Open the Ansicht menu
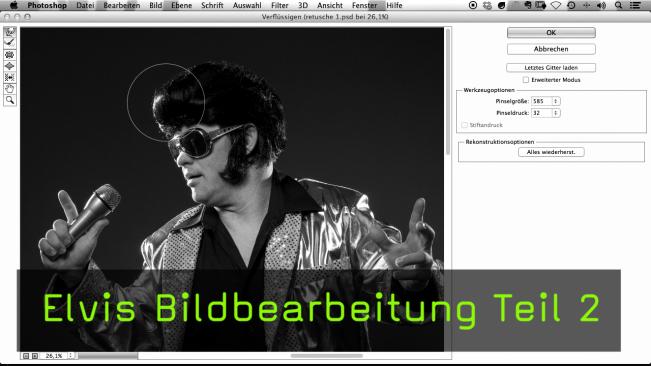 tap(330, 5)
